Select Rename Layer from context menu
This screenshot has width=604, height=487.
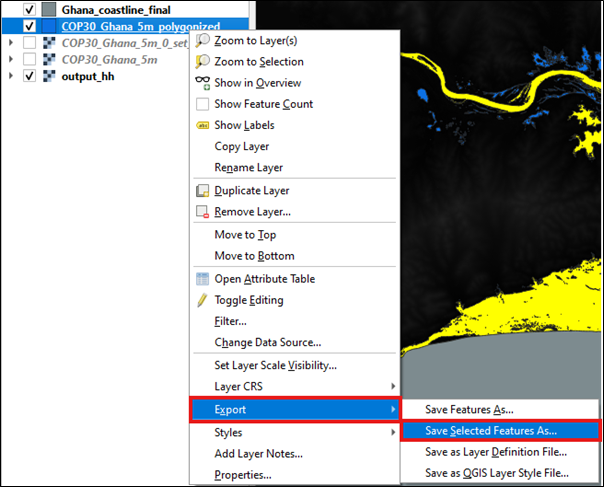[x=295, y=168]
